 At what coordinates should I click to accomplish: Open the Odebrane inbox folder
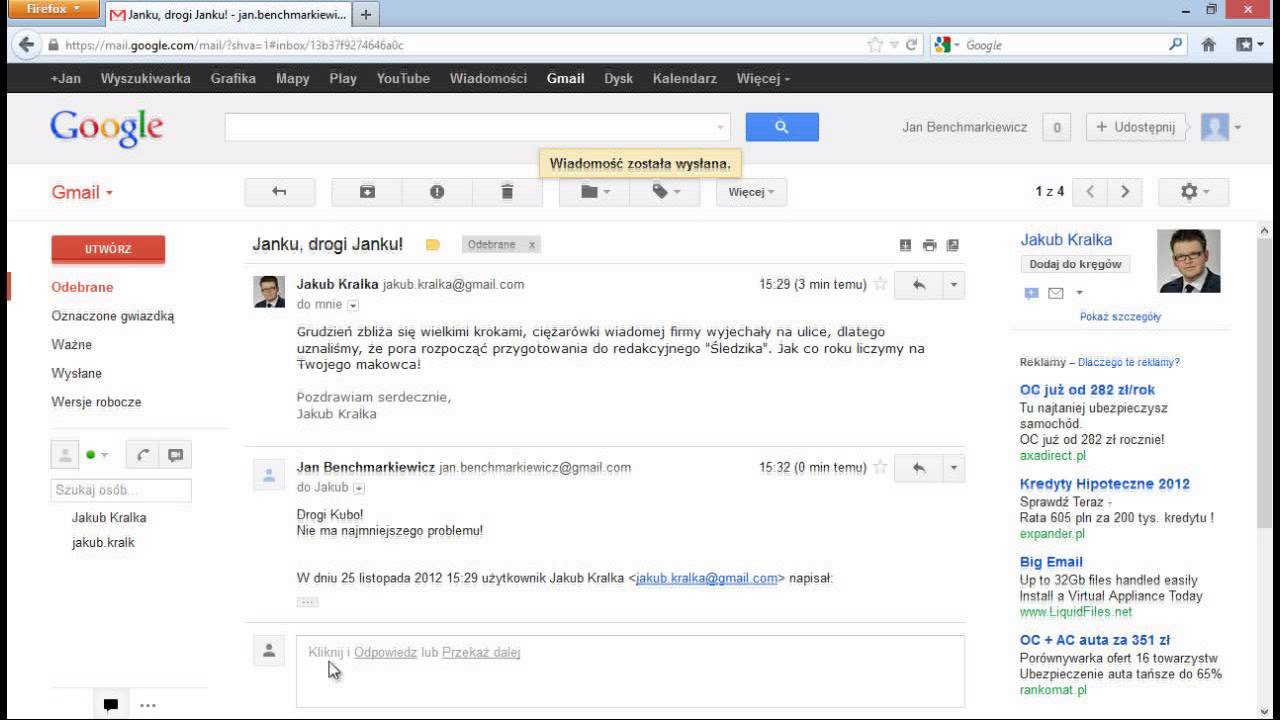tap(82, 287)
